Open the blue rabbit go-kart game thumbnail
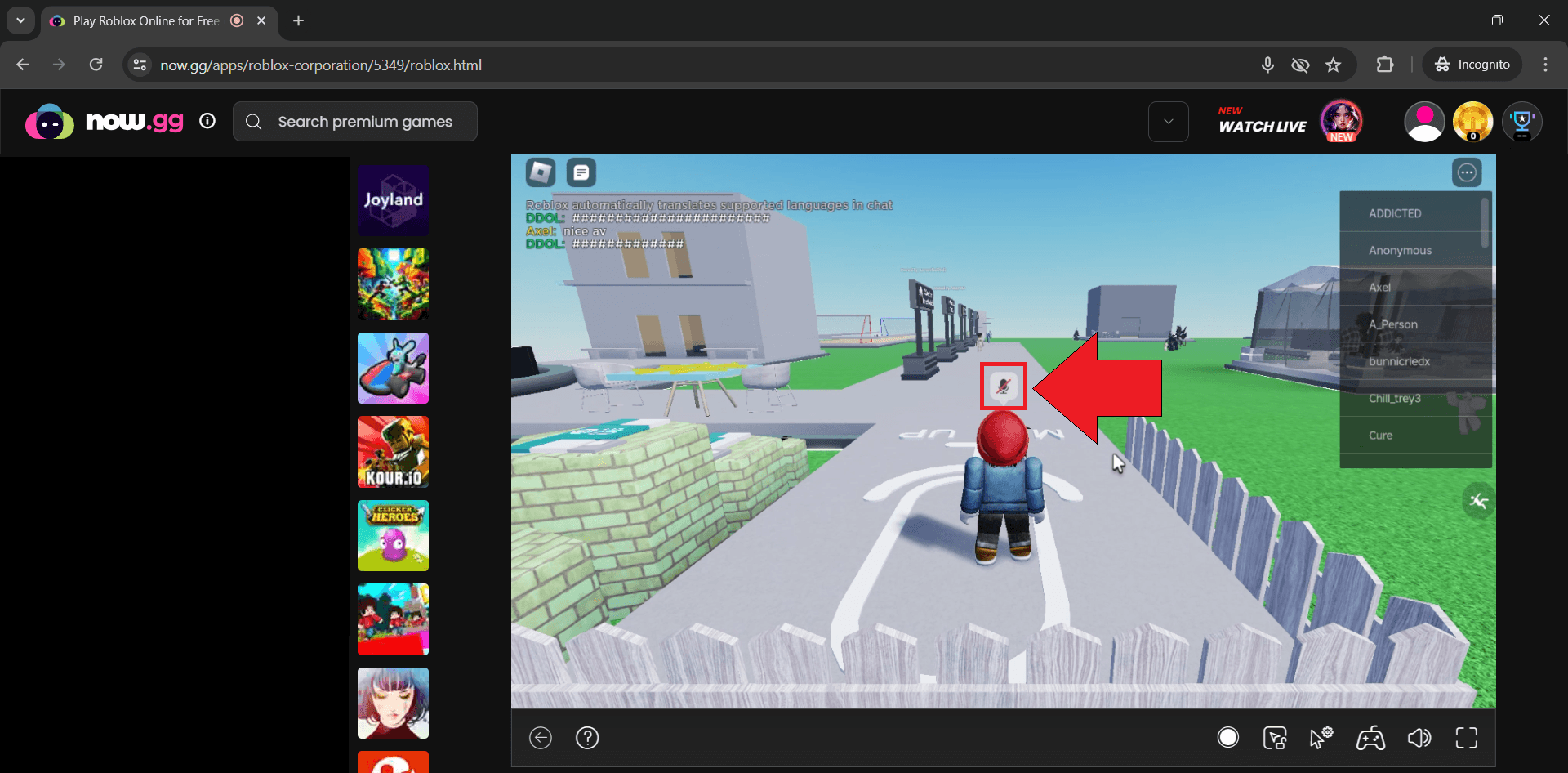Image resolution: width=1568 pixels, height=773 pixels. (x=393, y=368)
